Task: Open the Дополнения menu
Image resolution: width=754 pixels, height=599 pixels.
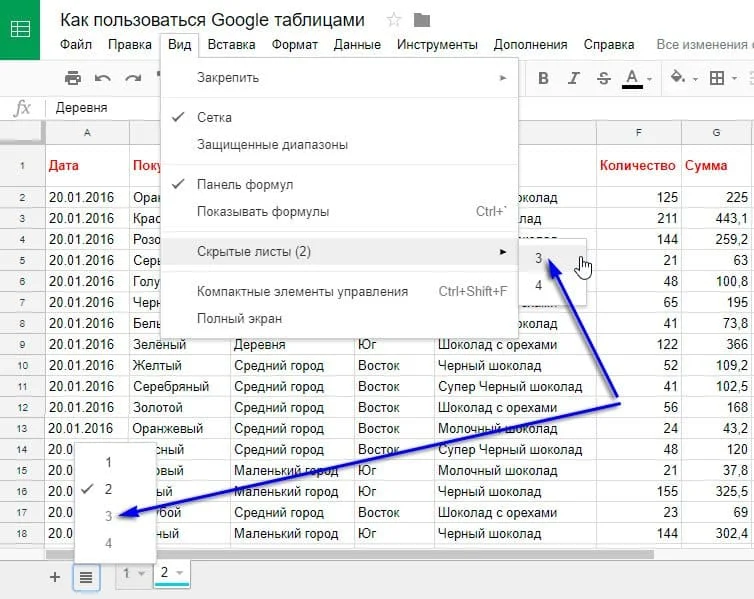Action: pyautogui.click(x=530, y=45)
